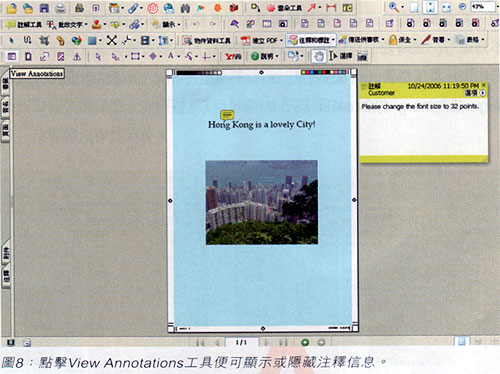Open the Create PDF dropdown
The image size is (500, 374).
262,40
